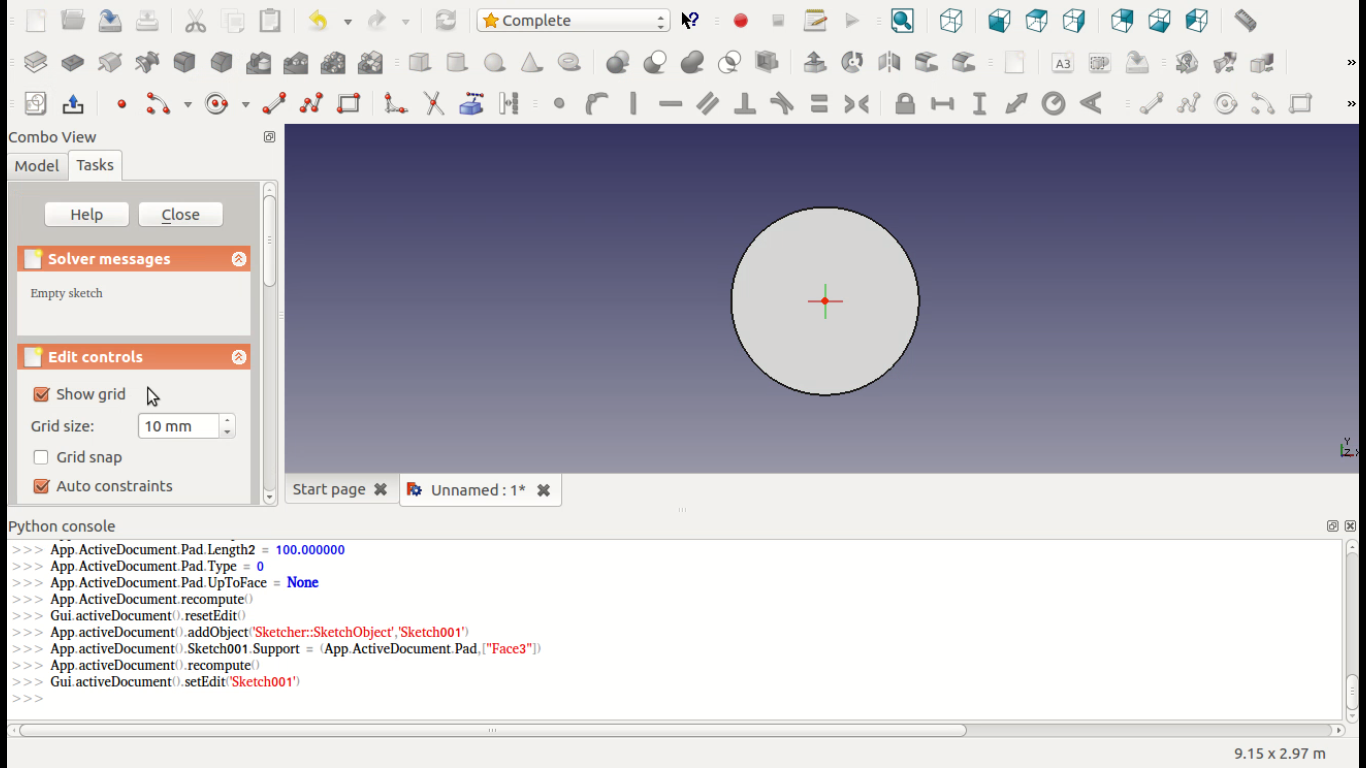Viewport: 1366px width, 768px height.
Task: Enable the Grid snap checkbox
Action: [x=41, y=457]
